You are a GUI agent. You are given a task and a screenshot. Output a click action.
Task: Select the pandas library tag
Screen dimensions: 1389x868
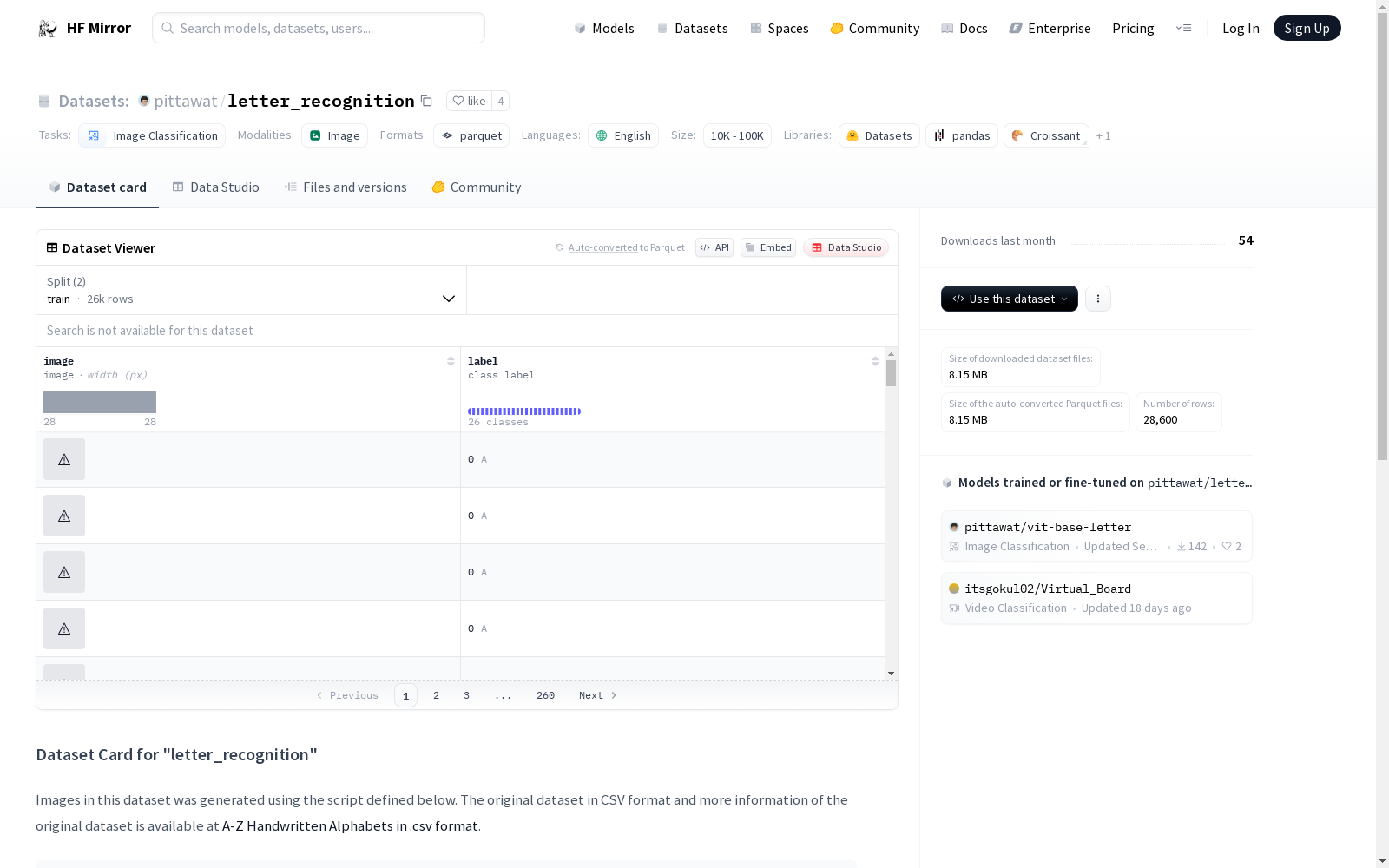pyautogui.click(x=962, y=135)
